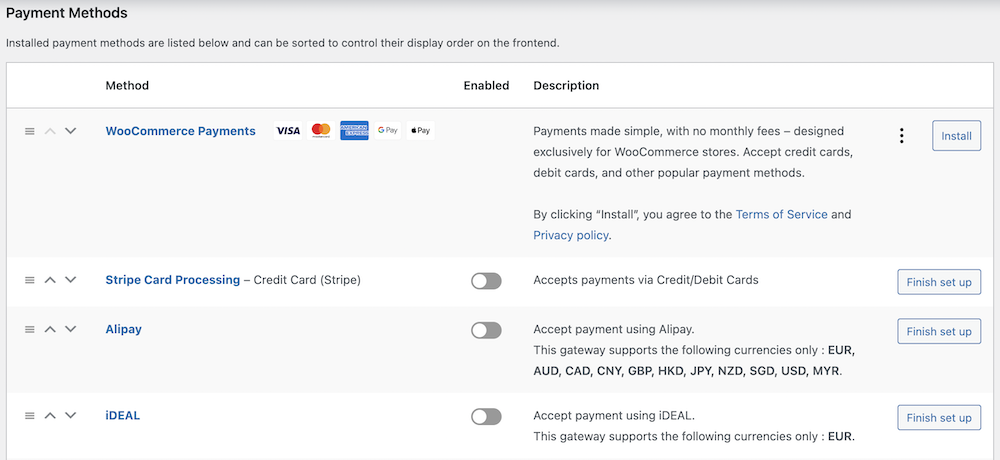The height and width of the screenshot is (460, 1000).
Task: Move Stripe Card Processing up in order
Action: click(50, 280)
